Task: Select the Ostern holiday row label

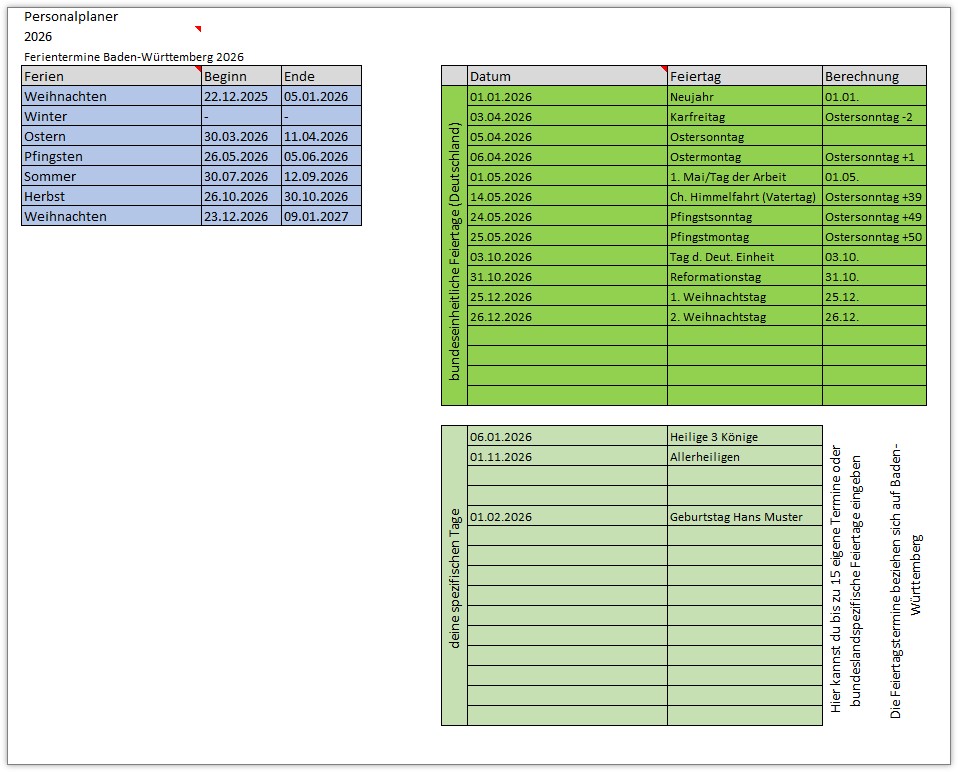Action: 110,136
